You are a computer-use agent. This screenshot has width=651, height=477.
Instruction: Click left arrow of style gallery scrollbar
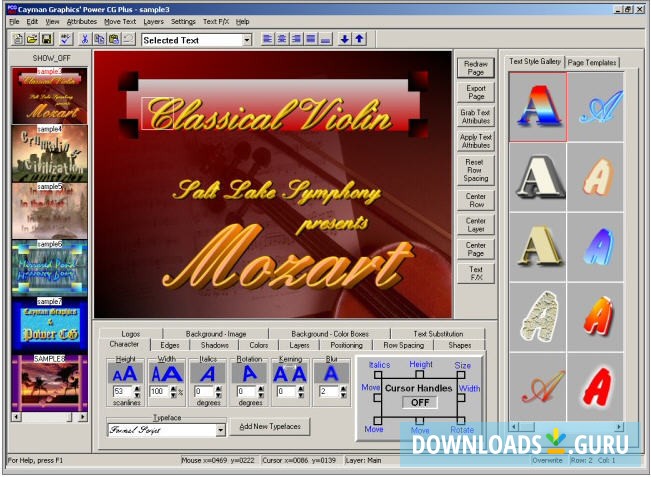point(514,427)
